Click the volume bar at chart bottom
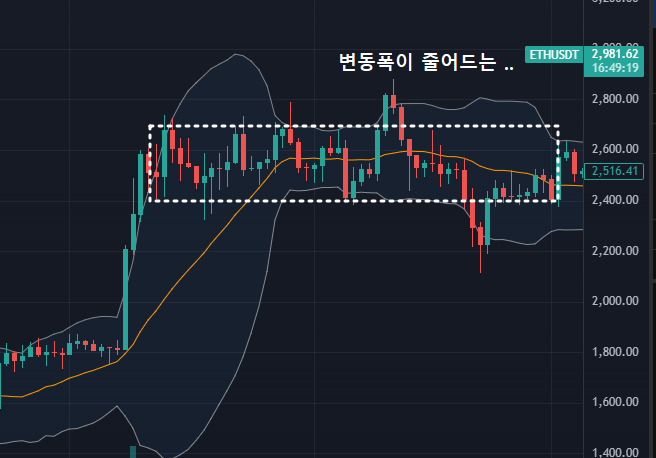 133,452
